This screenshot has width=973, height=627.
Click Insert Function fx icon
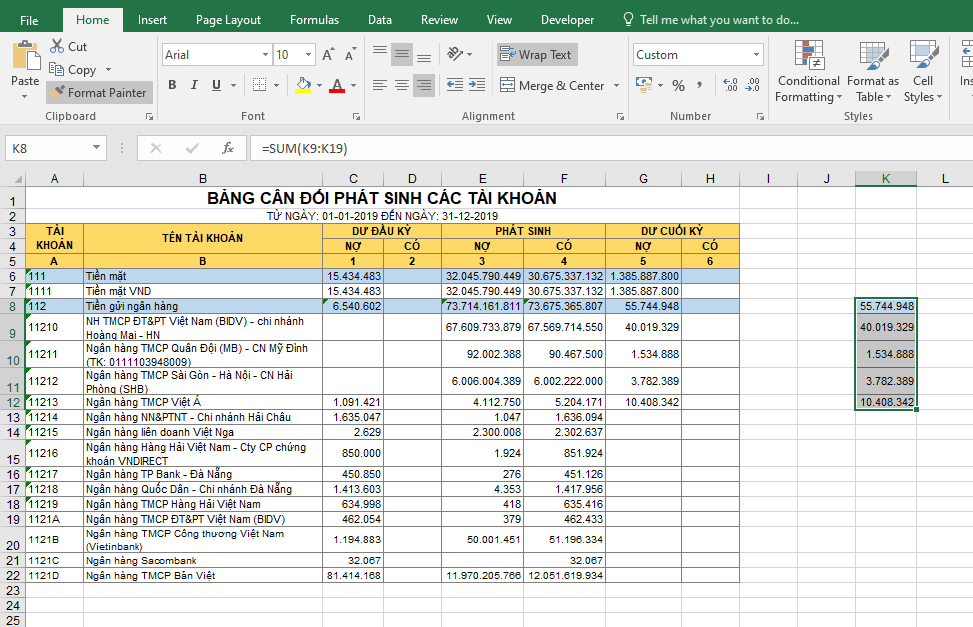coord(228,148)
